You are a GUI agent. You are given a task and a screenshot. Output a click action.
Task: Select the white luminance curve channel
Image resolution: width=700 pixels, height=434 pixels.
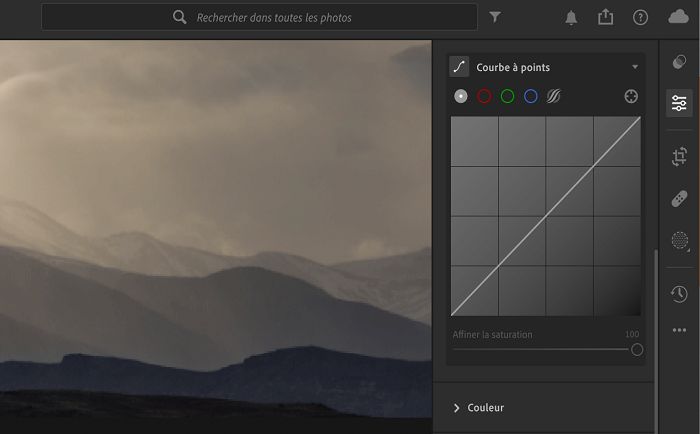(x=461, y=96)
